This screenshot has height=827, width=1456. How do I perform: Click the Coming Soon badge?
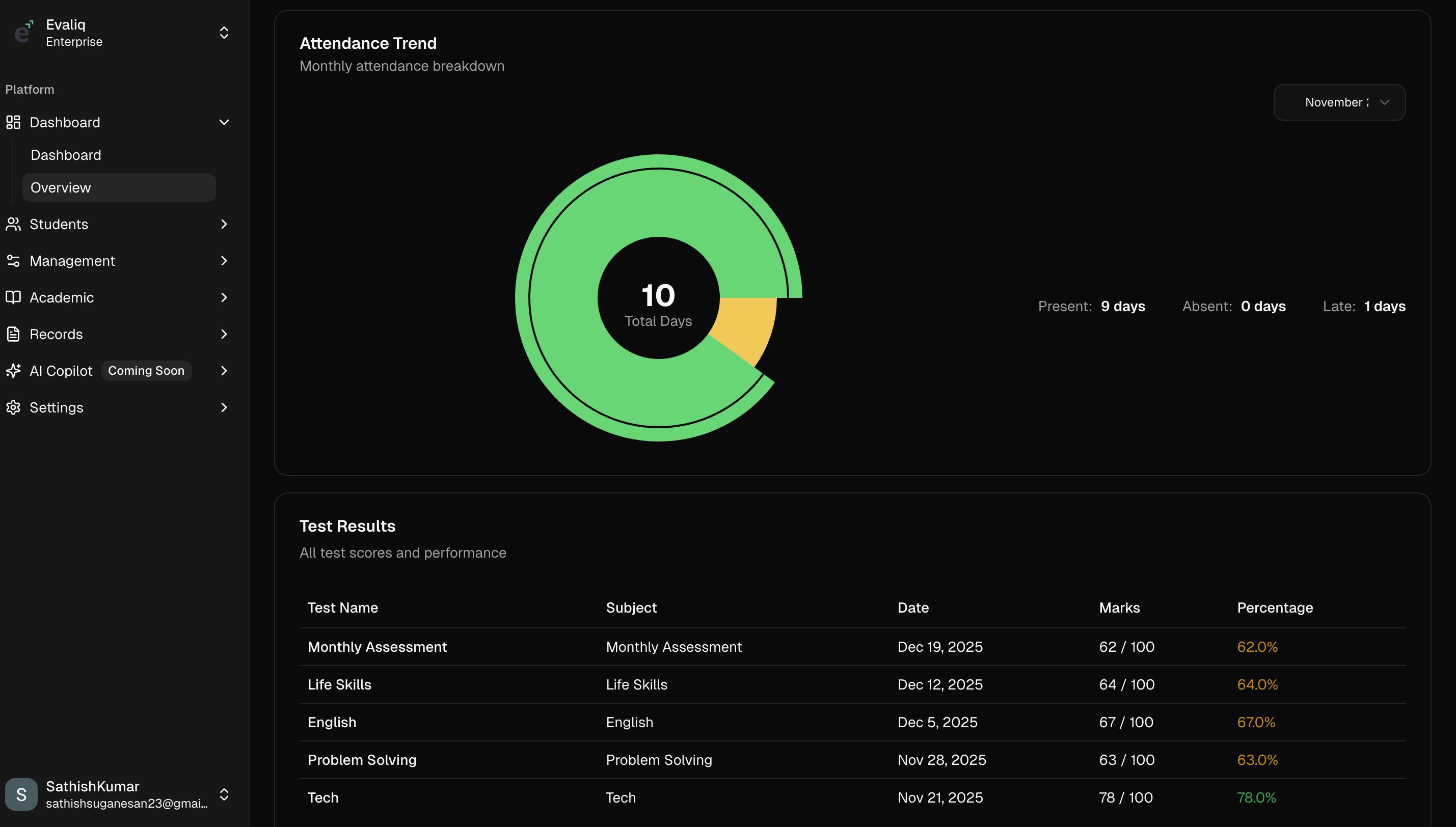146,371
